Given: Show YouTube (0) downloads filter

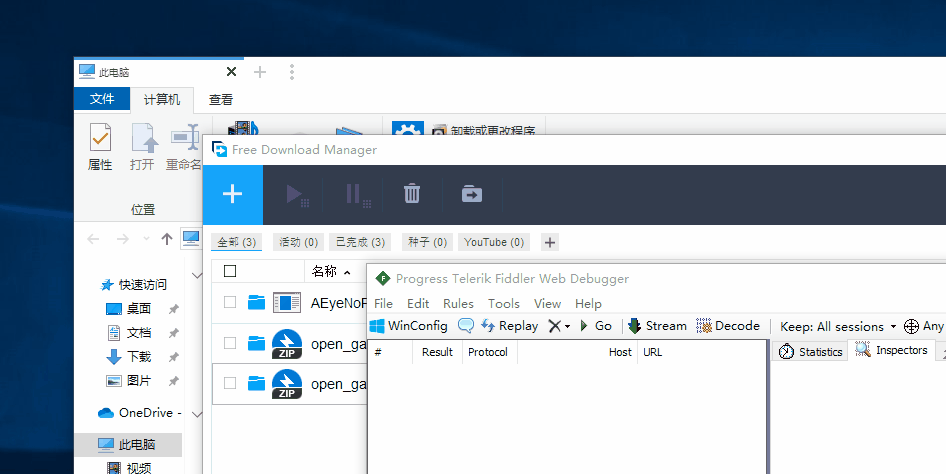Looking at the screenshot, I should (x=494, y=242).
